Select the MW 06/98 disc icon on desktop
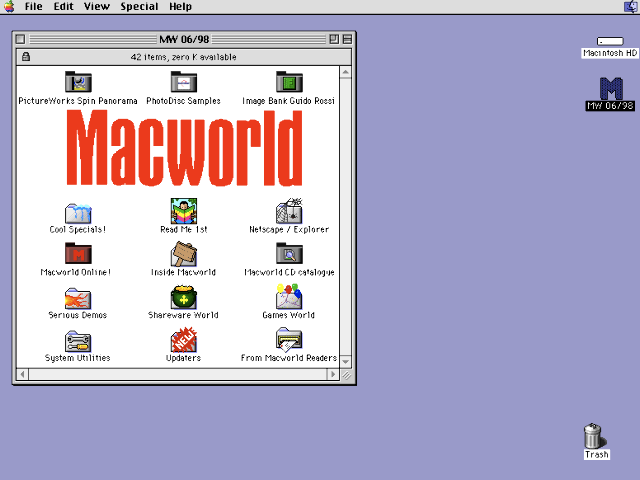Image resolution: width=640 pixels, height=480 pixels. pyautogui.click(x=611, y=88)
